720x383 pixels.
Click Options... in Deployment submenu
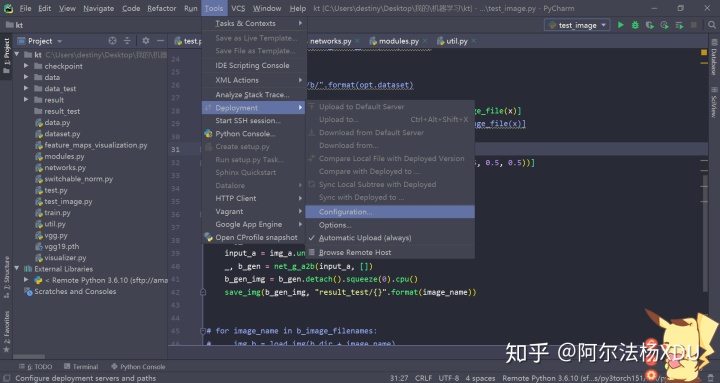coord(390,225)
